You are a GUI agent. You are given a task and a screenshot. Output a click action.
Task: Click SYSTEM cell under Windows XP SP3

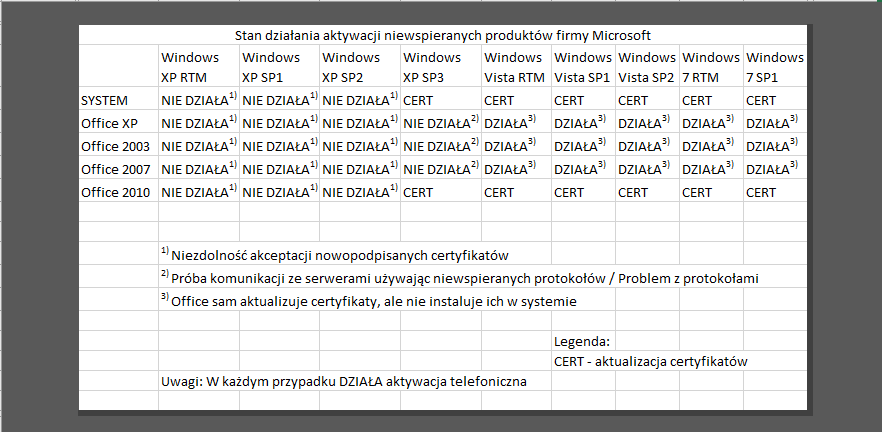click(441, 100)
